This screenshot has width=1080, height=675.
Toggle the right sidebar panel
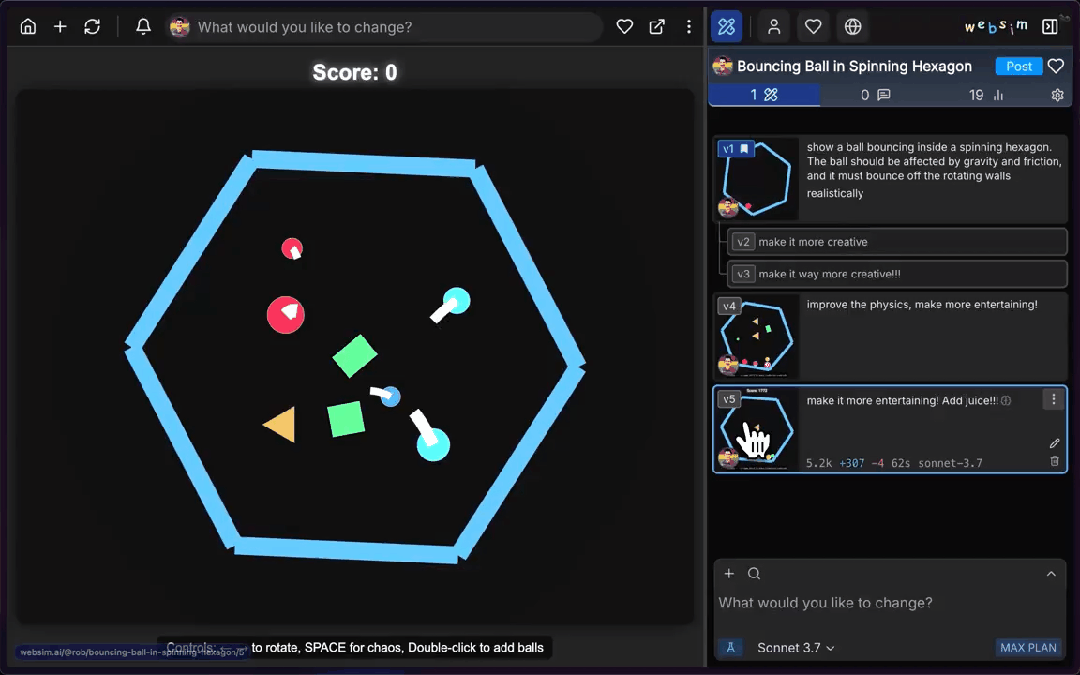(x=1049, y=27)
